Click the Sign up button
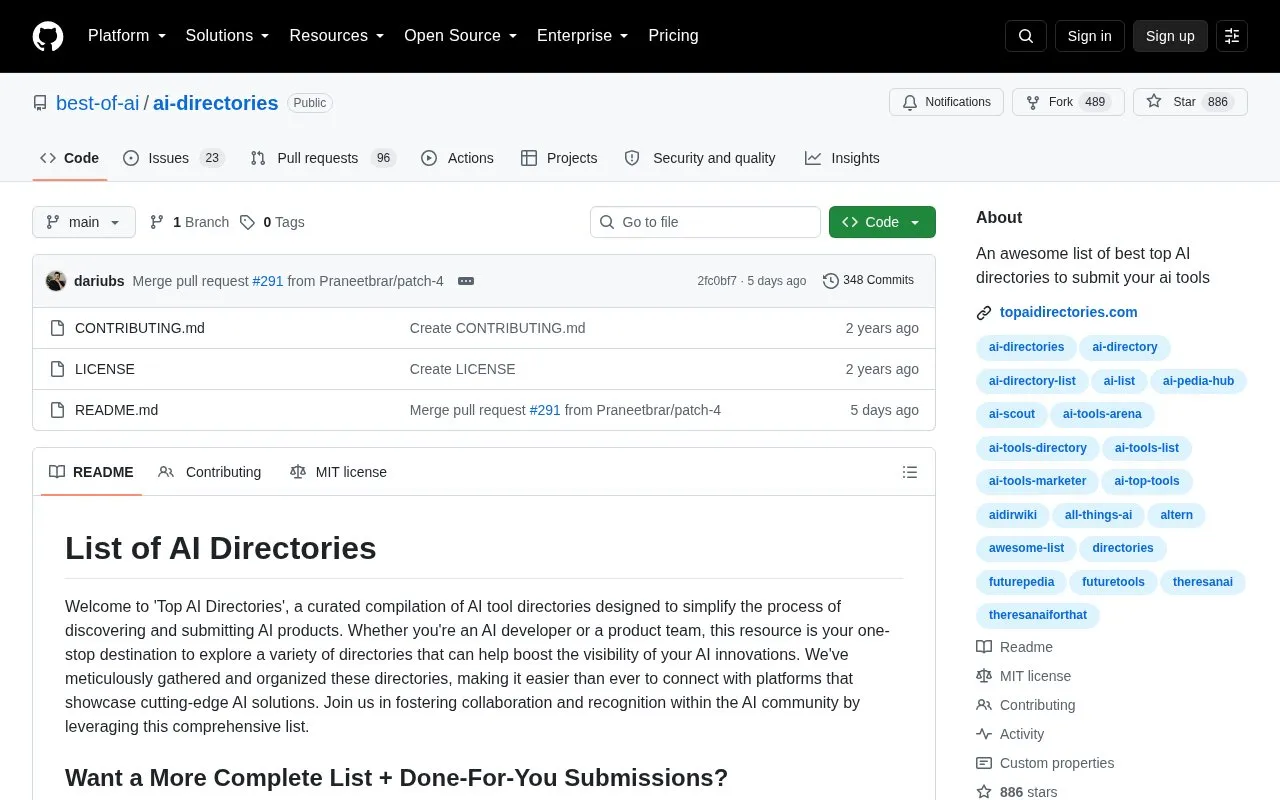The image size is (1280, 800). point(1170,36)
